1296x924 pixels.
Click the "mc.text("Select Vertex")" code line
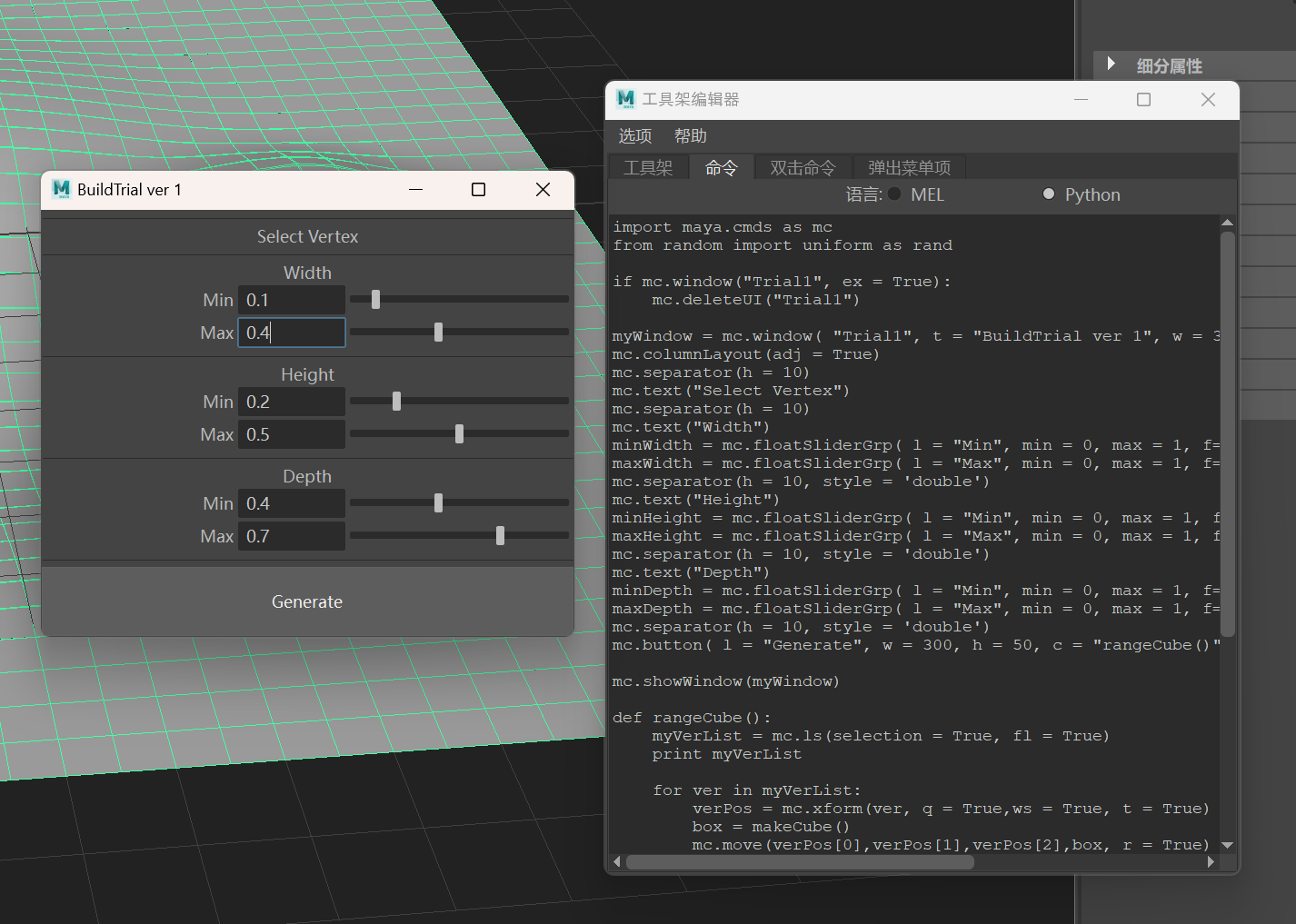(x=731, y=391)
